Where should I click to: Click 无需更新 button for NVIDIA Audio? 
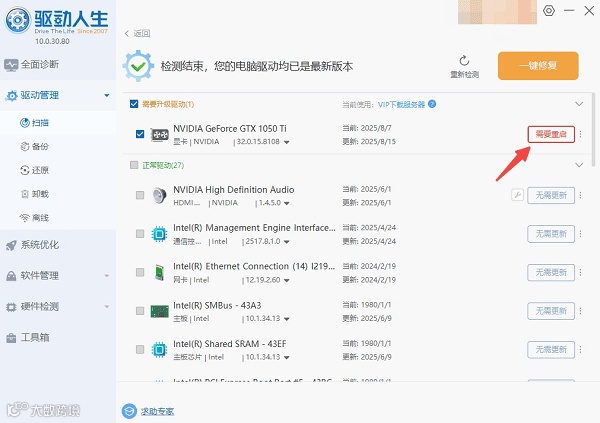pyautogui.click(x=551, y=195)
